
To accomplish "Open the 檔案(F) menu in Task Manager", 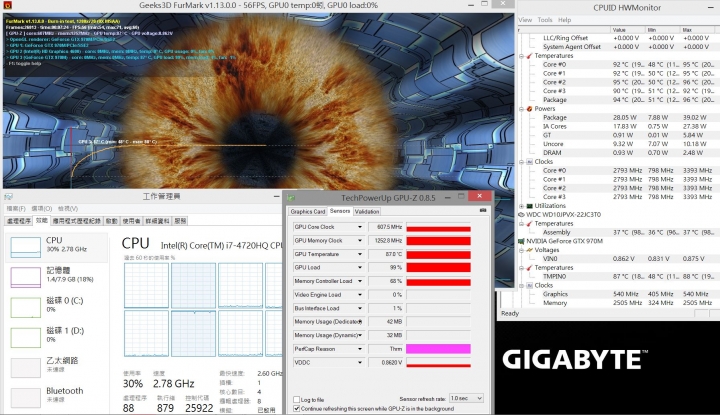I will pos(16,209).
